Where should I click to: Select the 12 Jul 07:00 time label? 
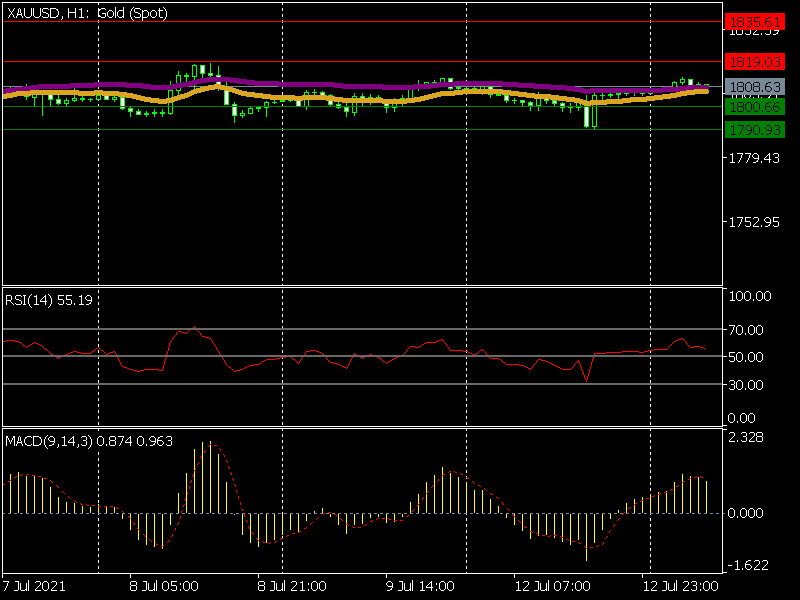tap(551, 585)
